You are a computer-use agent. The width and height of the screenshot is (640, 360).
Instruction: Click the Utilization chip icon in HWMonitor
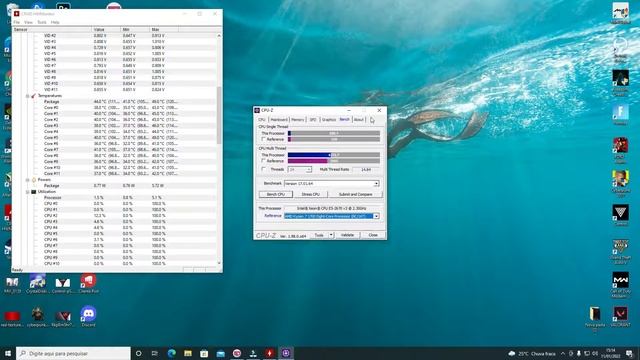[33, 191]
